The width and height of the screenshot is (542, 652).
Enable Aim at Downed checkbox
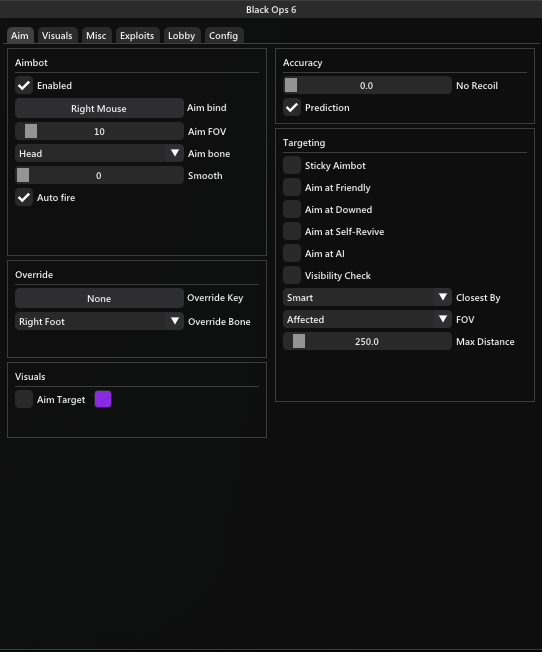point(292,209)
